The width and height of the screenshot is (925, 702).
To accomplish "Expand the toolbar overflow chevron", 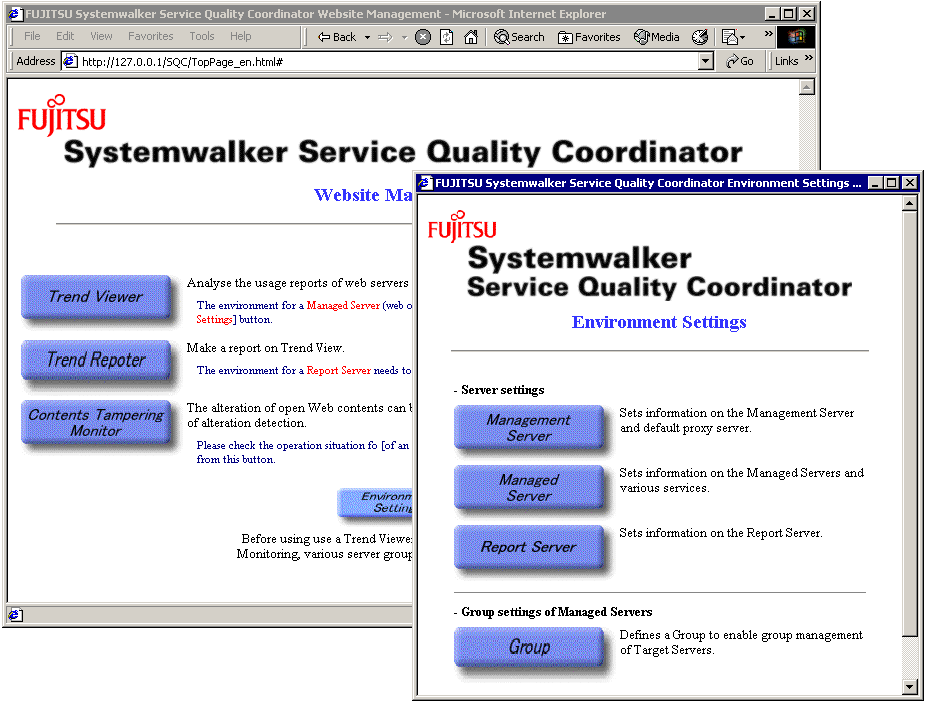I will [768, 34].
